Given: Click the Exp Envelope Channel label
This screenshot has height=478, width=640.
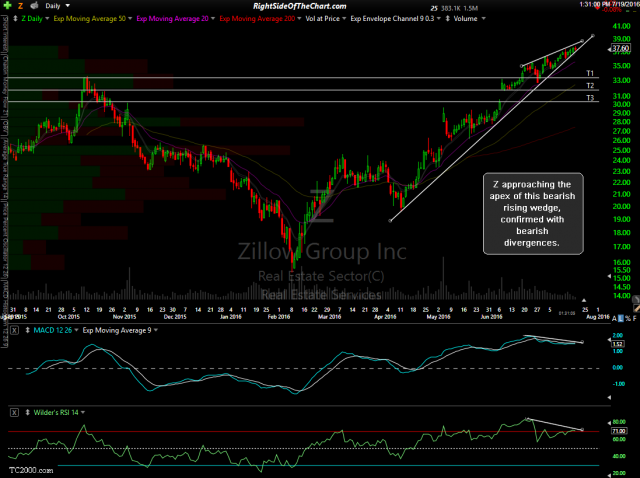Looking at the screenshot, I should pyautogui.click(x=392, y=18).
